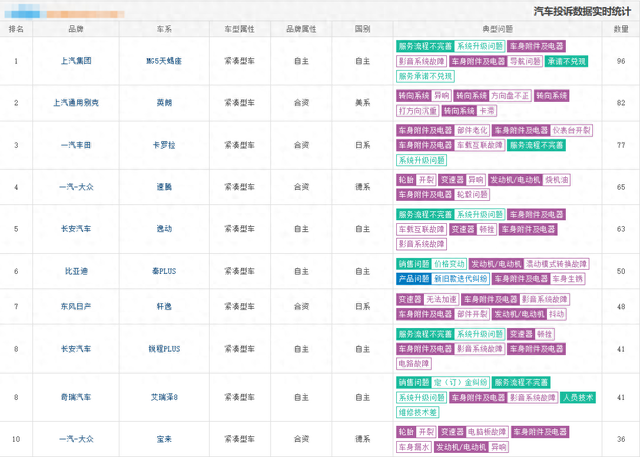Click the 无法加速 tag
The height and width of the screenshot is (457, 640).
point(441,299)
